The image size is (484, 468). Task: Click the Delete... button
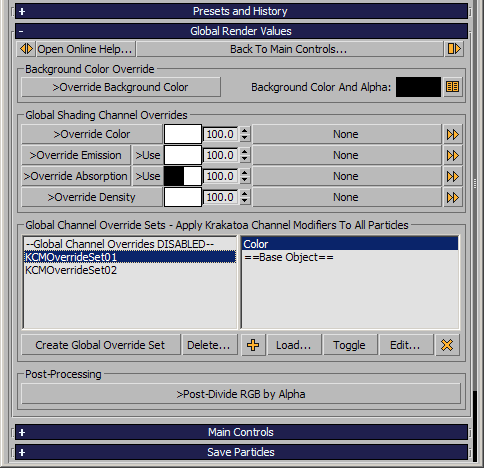(x=210, y=345)
